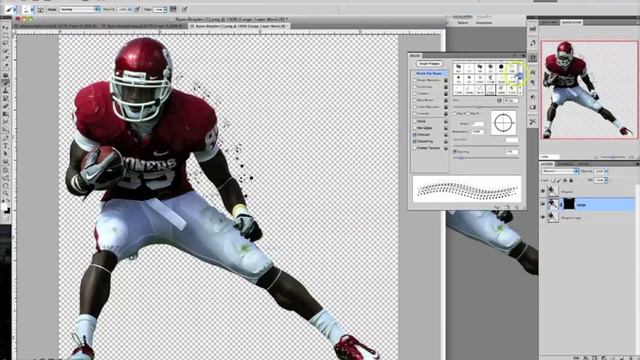Click the Navigator zoom slider
Image resolution: width=640 pixels, height=360 pixels.
(x=613, y=157)
